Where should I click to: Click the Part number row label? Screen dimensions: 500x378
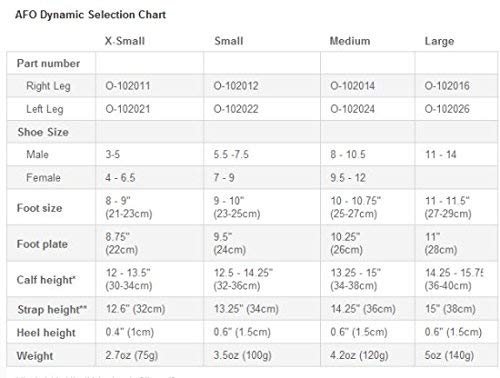(48, 63)
